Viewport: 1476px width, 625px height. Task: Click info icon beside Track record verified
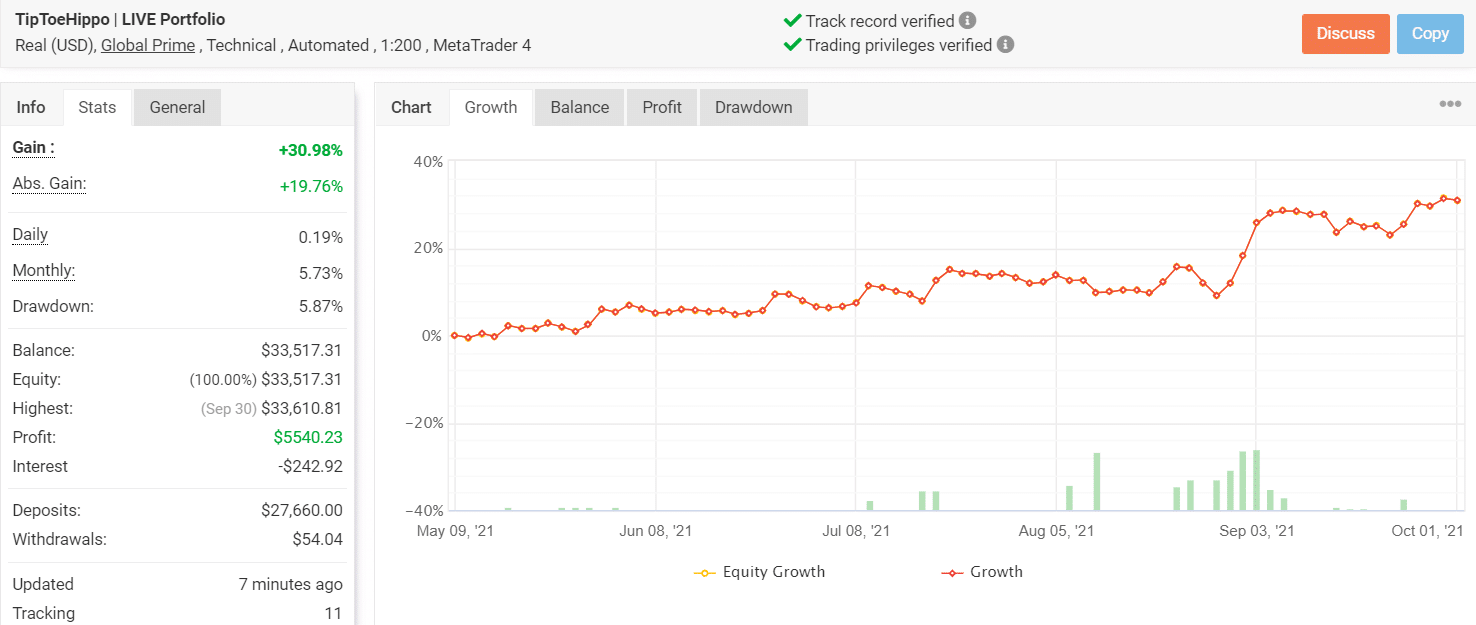click(x=967, y=21)
